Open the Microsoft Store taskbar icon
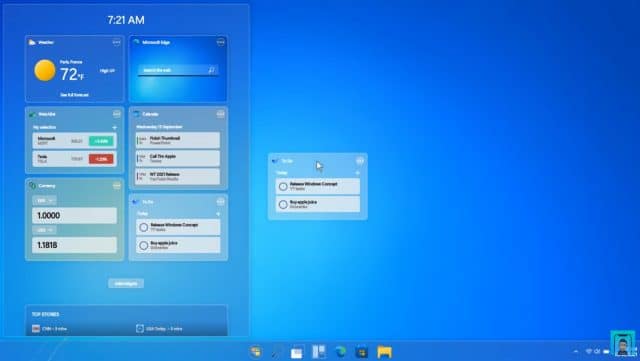 362,352
